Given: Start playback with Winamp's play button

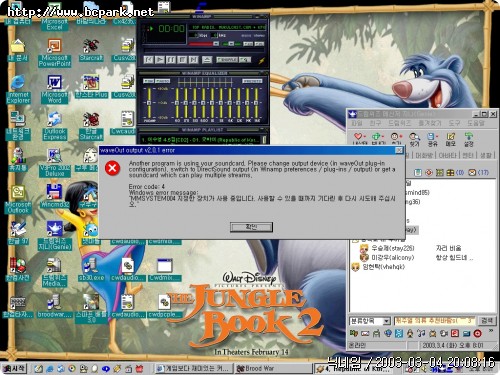Looking at the screenshot, I should 160,60.
